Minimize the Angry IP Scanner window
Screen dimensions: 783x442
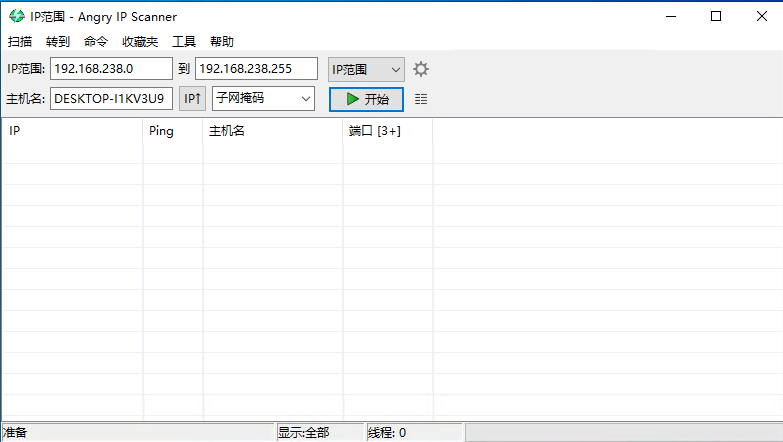[671, 16]
